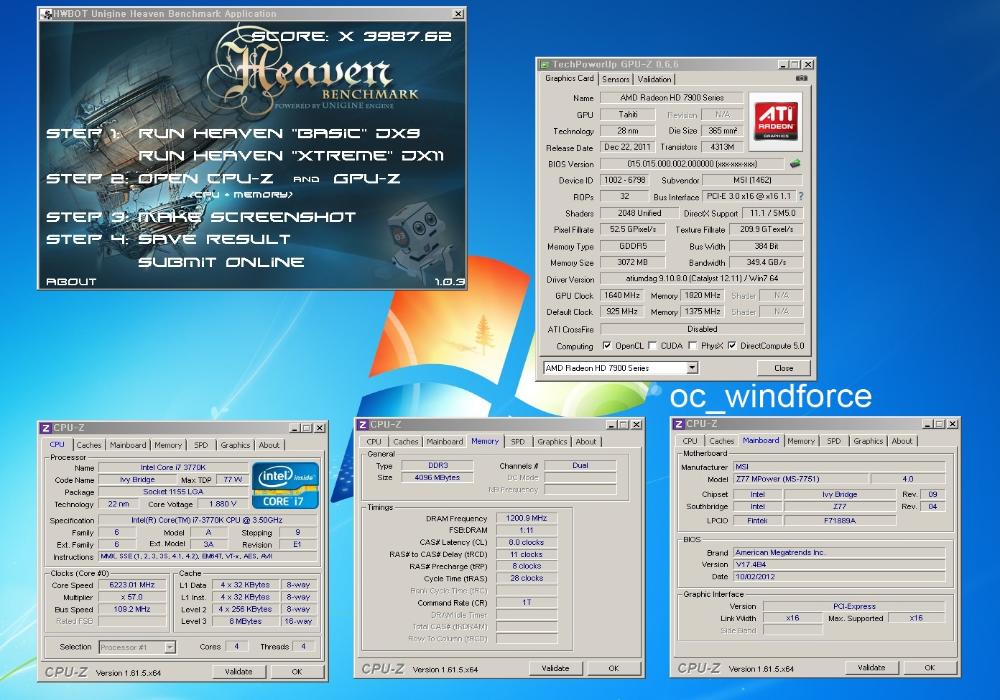
Task: Open Graphics tab in Mainboard CPU-Z window
Action: (868, 441)
